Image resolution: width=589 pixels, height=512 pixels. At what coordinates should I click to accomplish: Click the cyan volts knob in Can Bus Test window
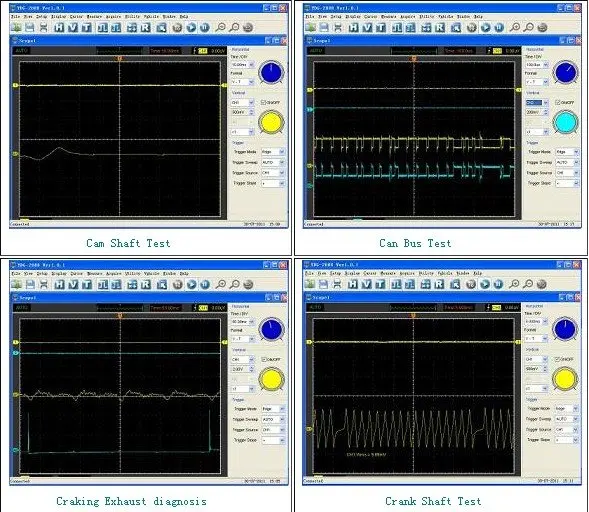(x=565, y=122)
